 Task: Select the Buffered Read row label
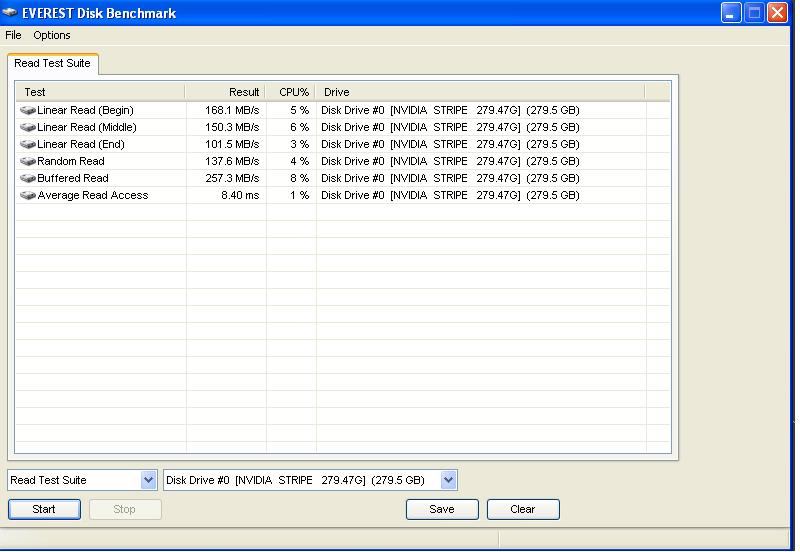click(73, 178)
